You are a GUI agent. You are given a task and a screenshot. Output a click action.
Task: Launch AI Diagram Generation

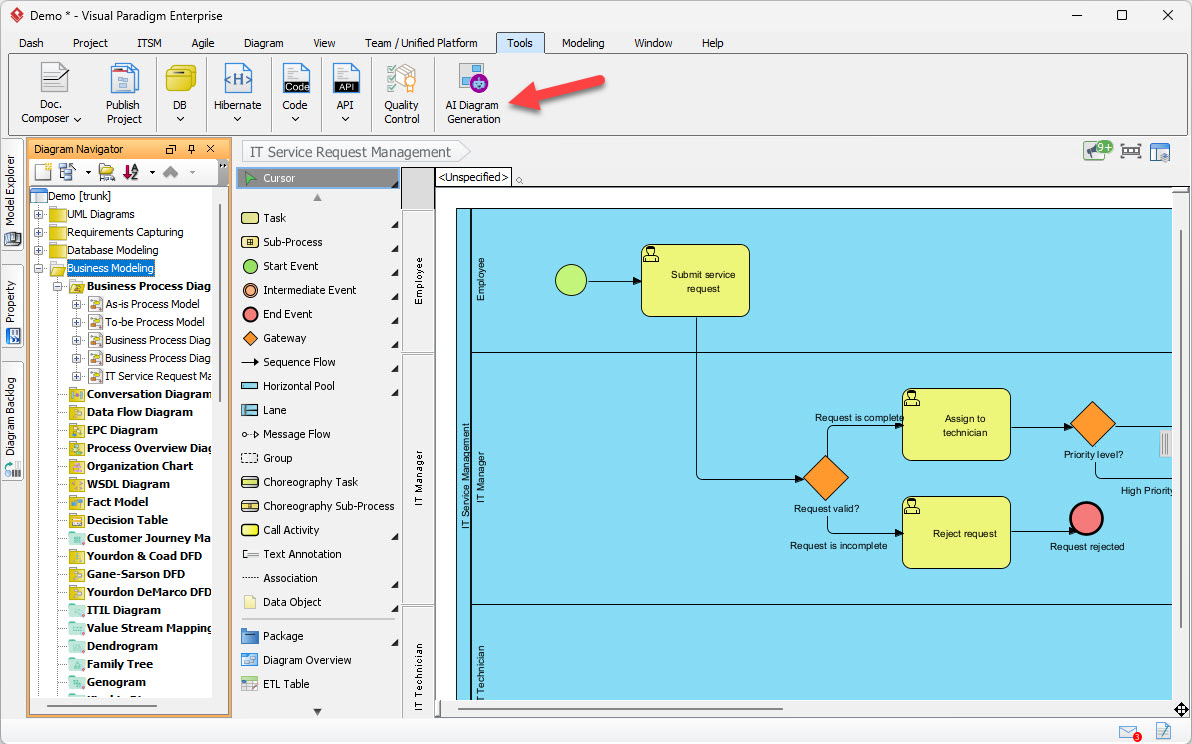pos(473,93)
